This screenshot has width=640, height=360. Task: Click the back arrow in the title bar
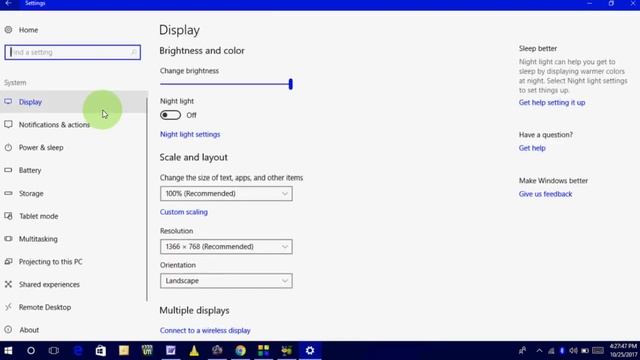[9, 3]
